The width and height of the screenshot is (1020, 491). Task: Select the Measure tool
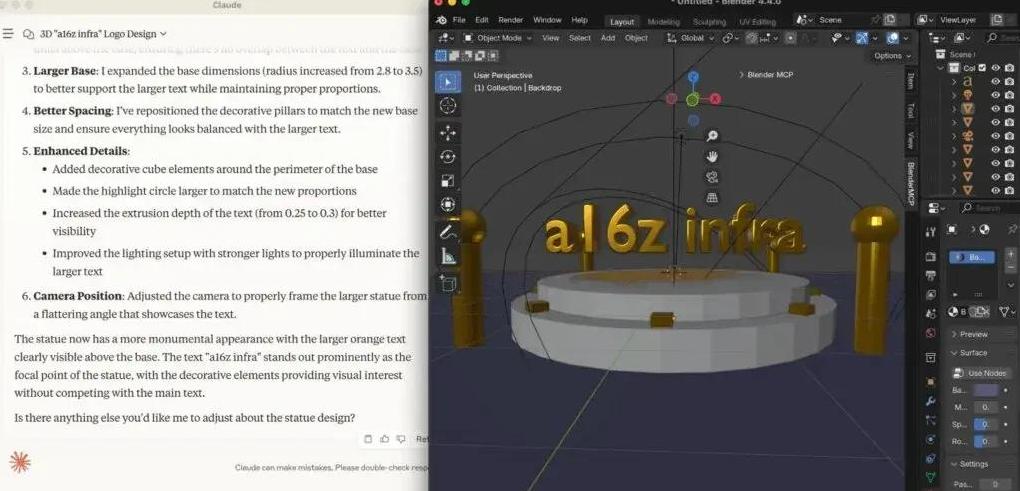pyautogui.click(x=448, y=256)
